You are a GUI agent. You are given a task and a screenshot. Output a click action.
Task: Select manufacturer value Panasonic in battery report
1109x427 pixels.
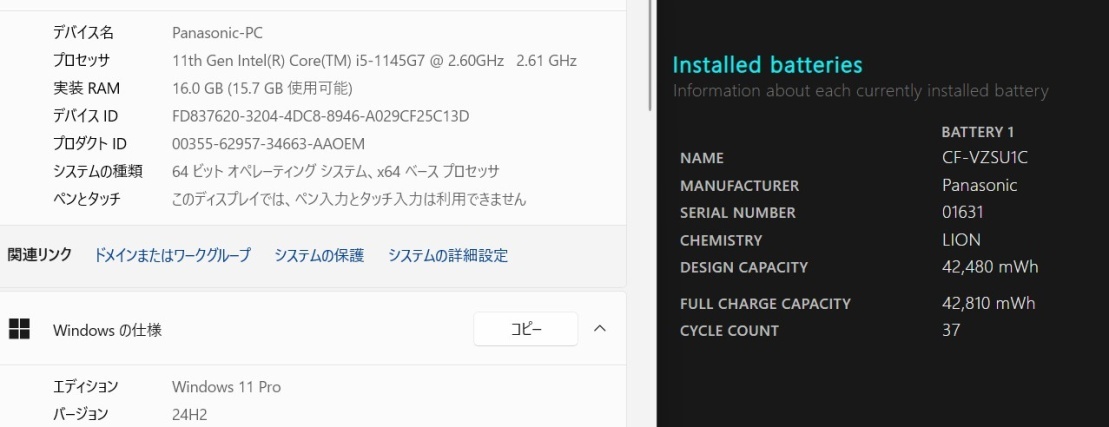pyautogui.click(x=980, y=185)
